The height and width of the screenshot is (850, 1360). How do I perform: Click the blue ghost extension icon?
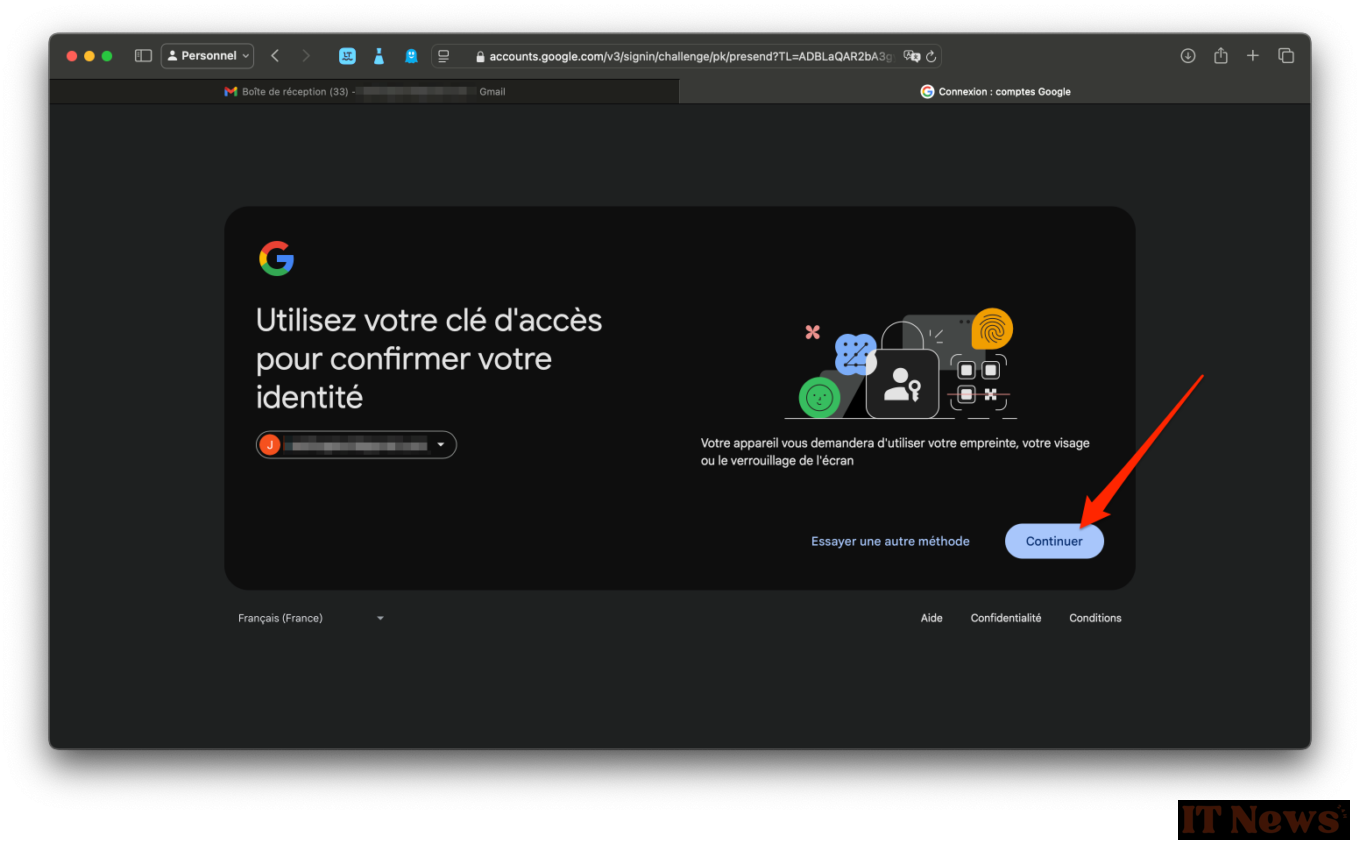[x=411, y=56]
